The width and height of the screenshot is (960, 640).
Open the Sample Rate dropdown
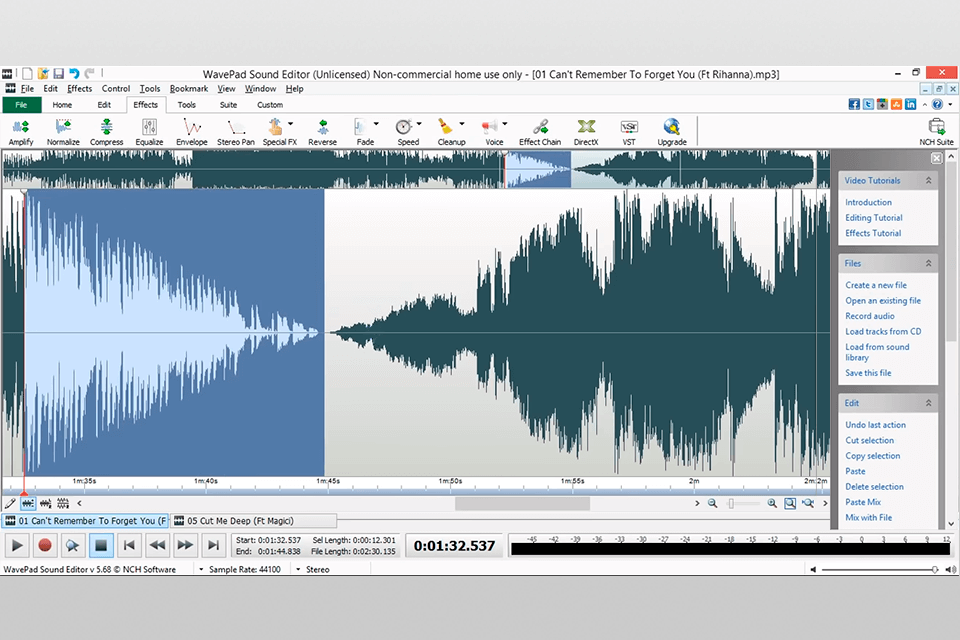[201, 570]
